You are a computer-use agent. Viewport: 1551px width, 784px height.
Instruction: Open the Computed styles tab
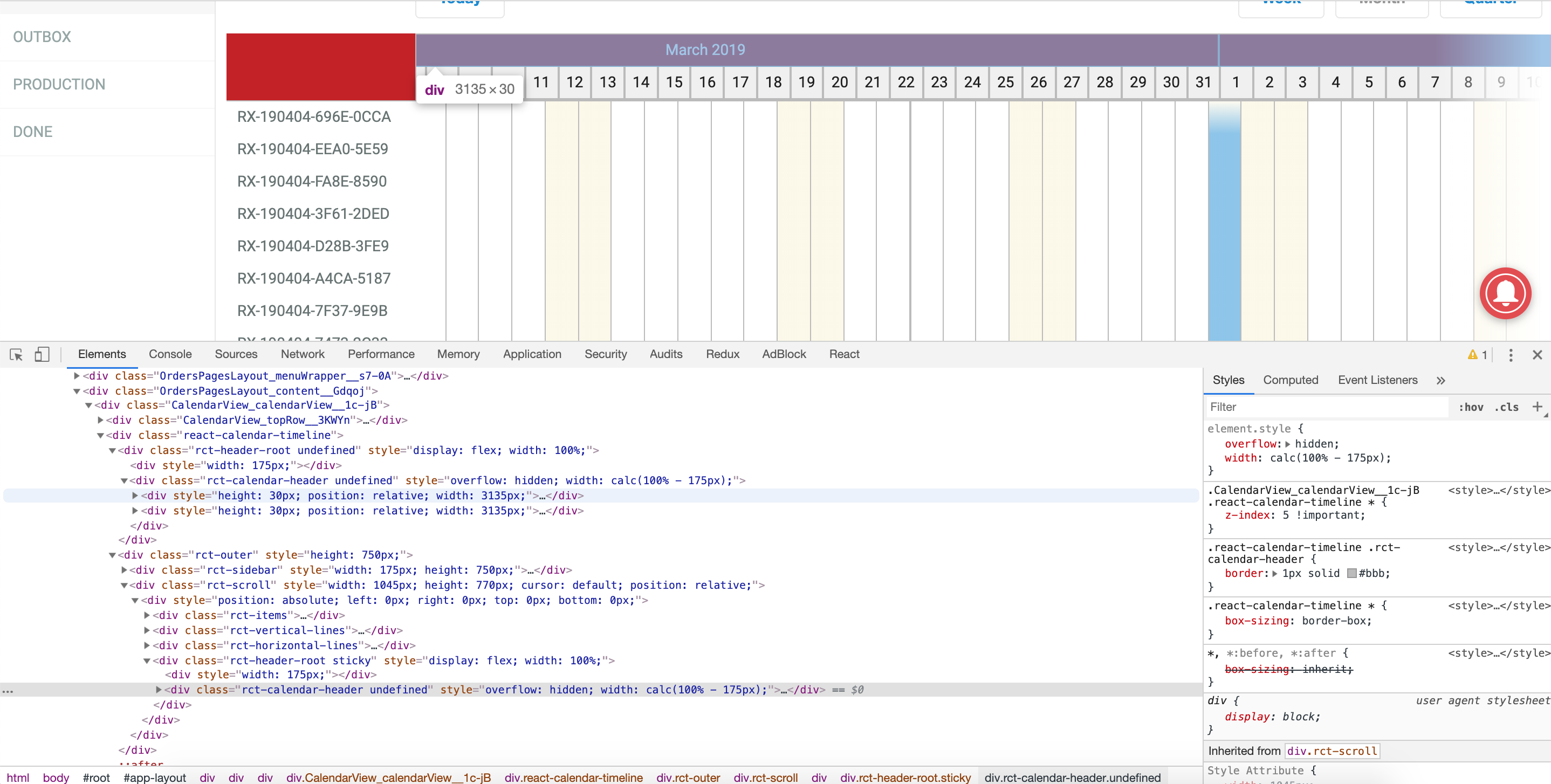click(x=1291, y=380)
